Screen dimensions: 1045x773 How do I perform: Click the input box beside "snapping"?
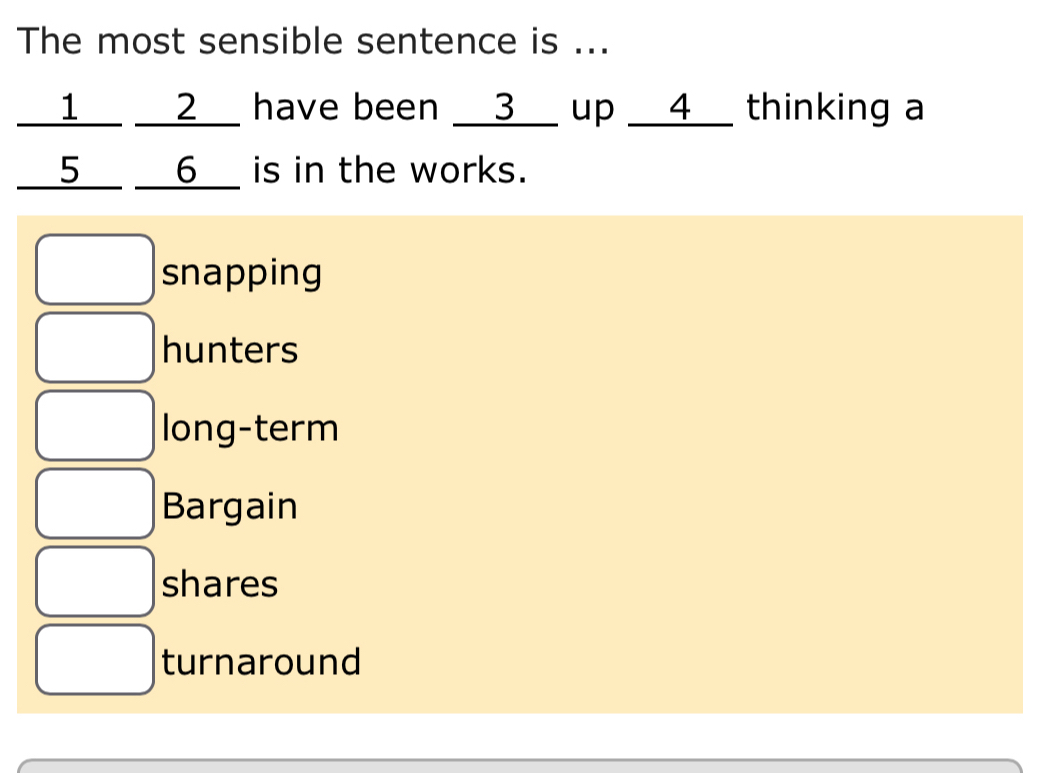(x=93, y=270)
